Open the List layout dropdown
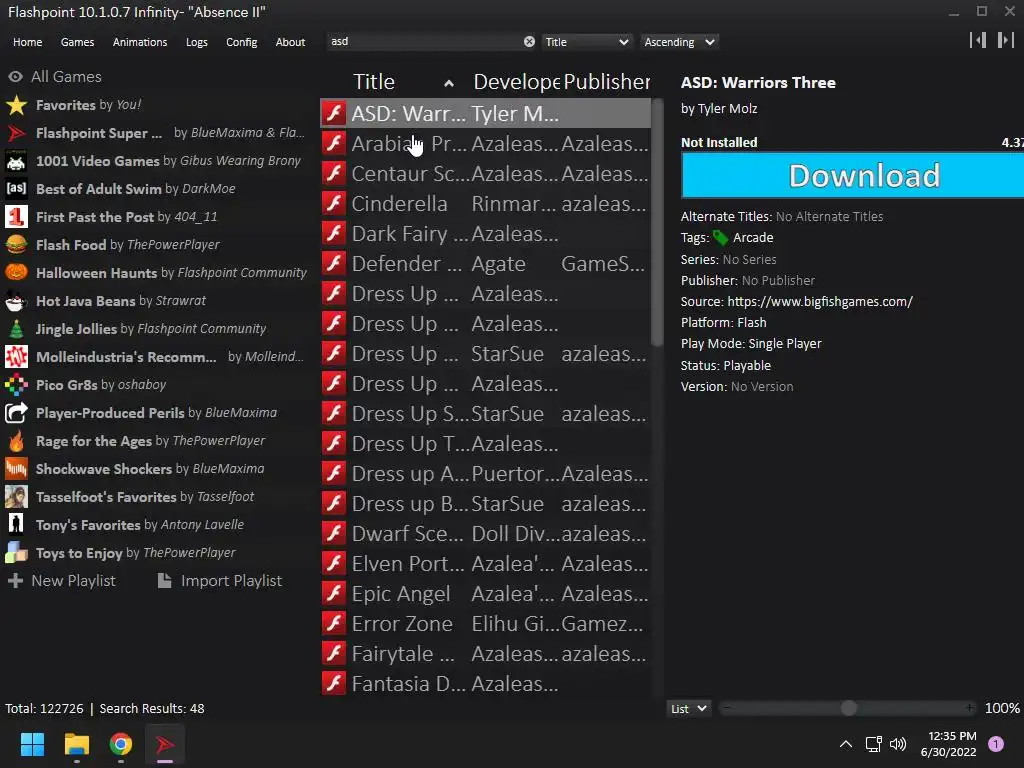Viewport: 1024px width, 768px height. pyautogui.click(x=688, y=709)
